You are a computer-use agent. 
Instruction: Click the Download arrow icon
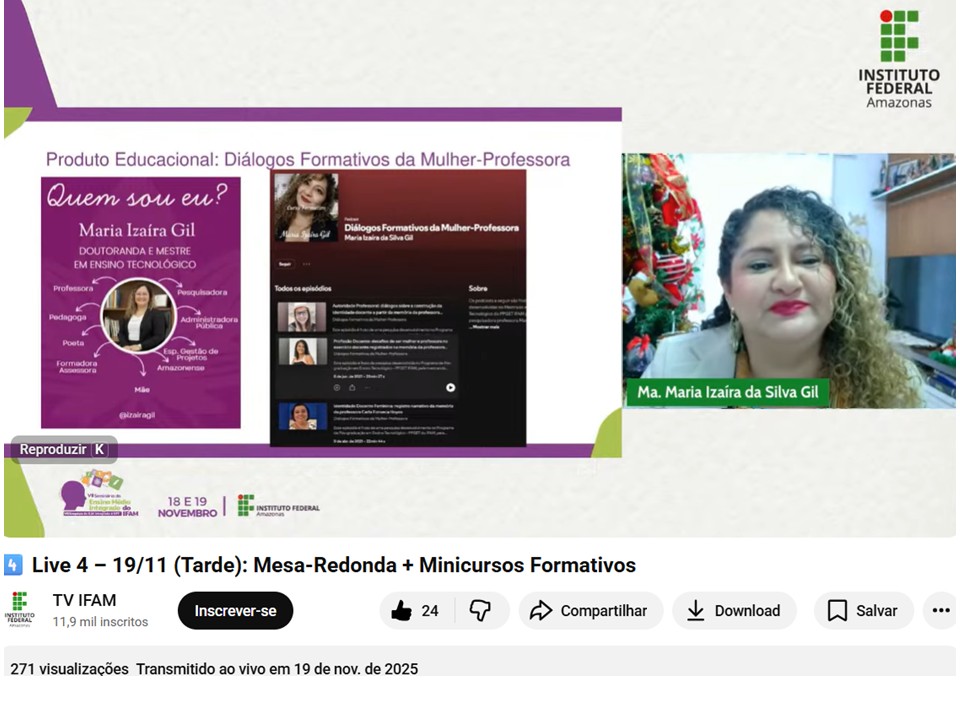pos(695,611)
